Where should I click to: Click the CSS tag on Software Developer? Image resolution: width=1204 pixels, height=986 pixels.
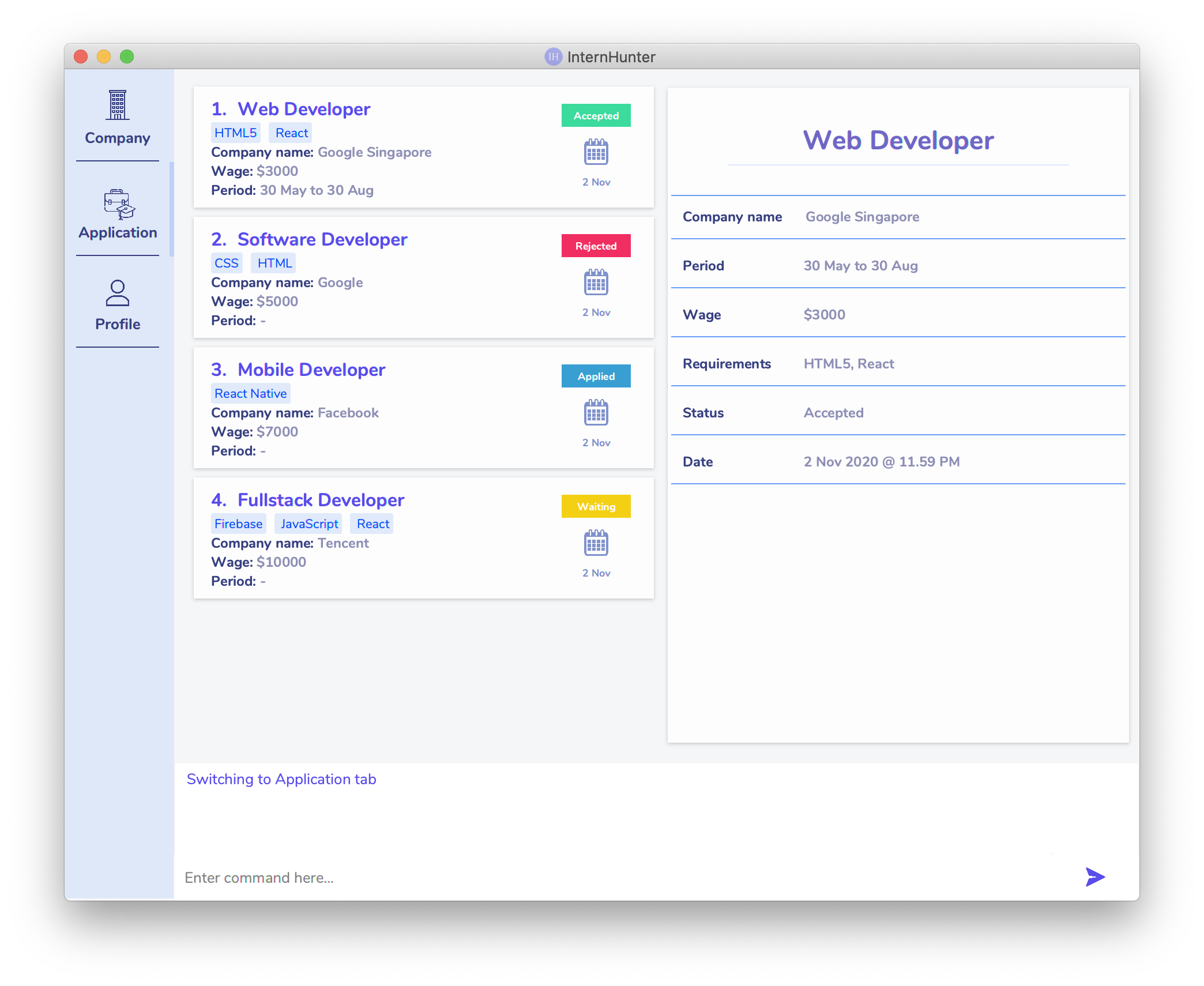tap(227, 263)
